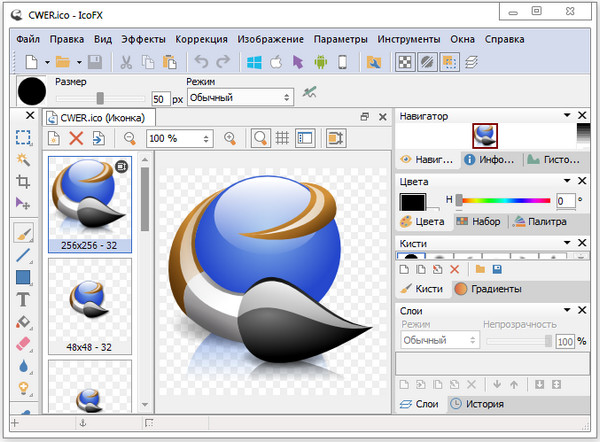Click the hue rainbow slider in Цвета
Screen dimensions: 600x442
(506, 200)
